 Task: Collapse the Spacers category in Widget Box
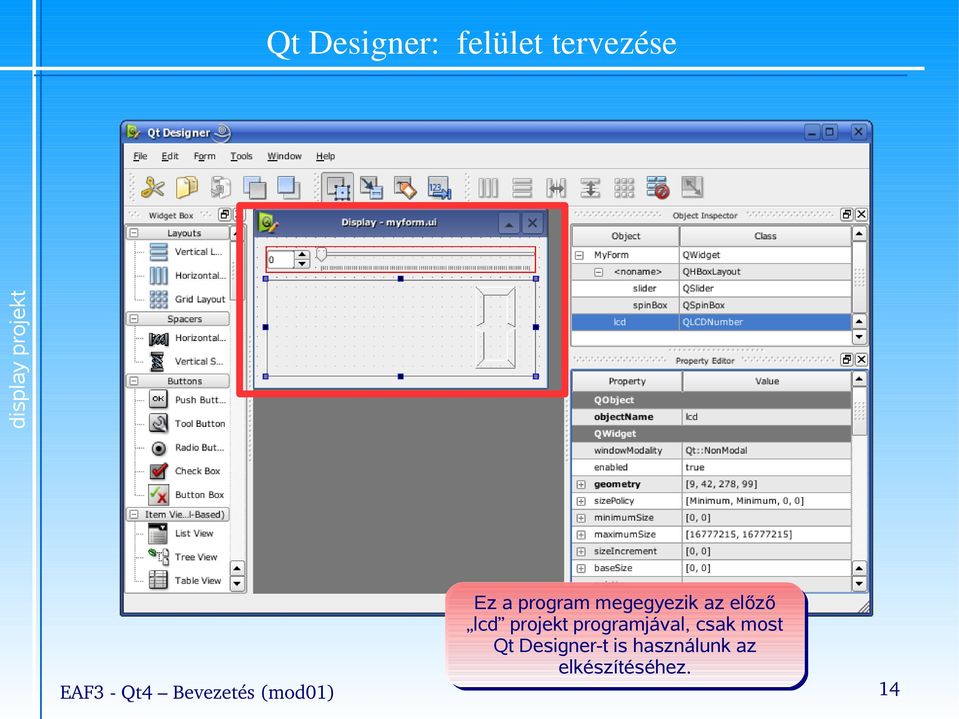(x=134, y=319)
